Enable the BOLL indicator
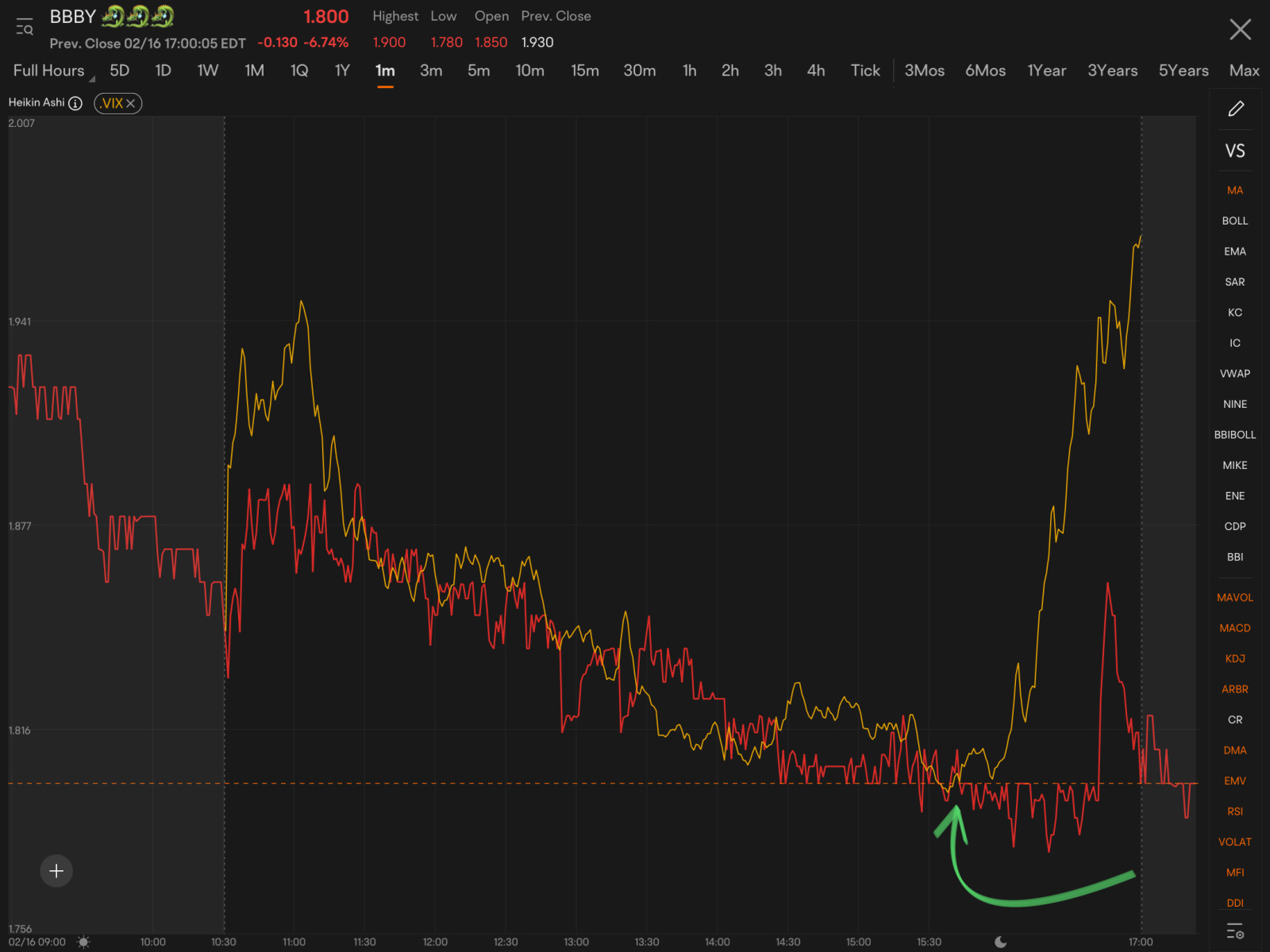 pos(1235,221)
